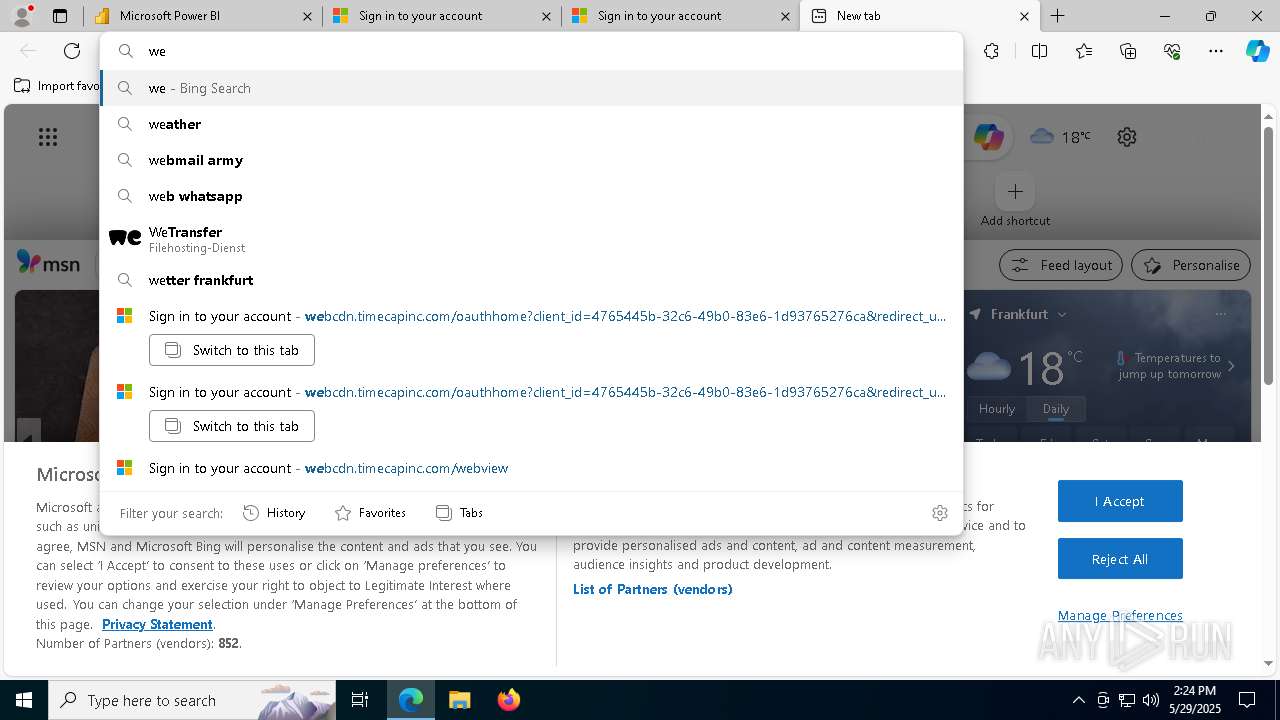Click the Feed layout button
This screenshot has height=720, width=1280.
1062,265
